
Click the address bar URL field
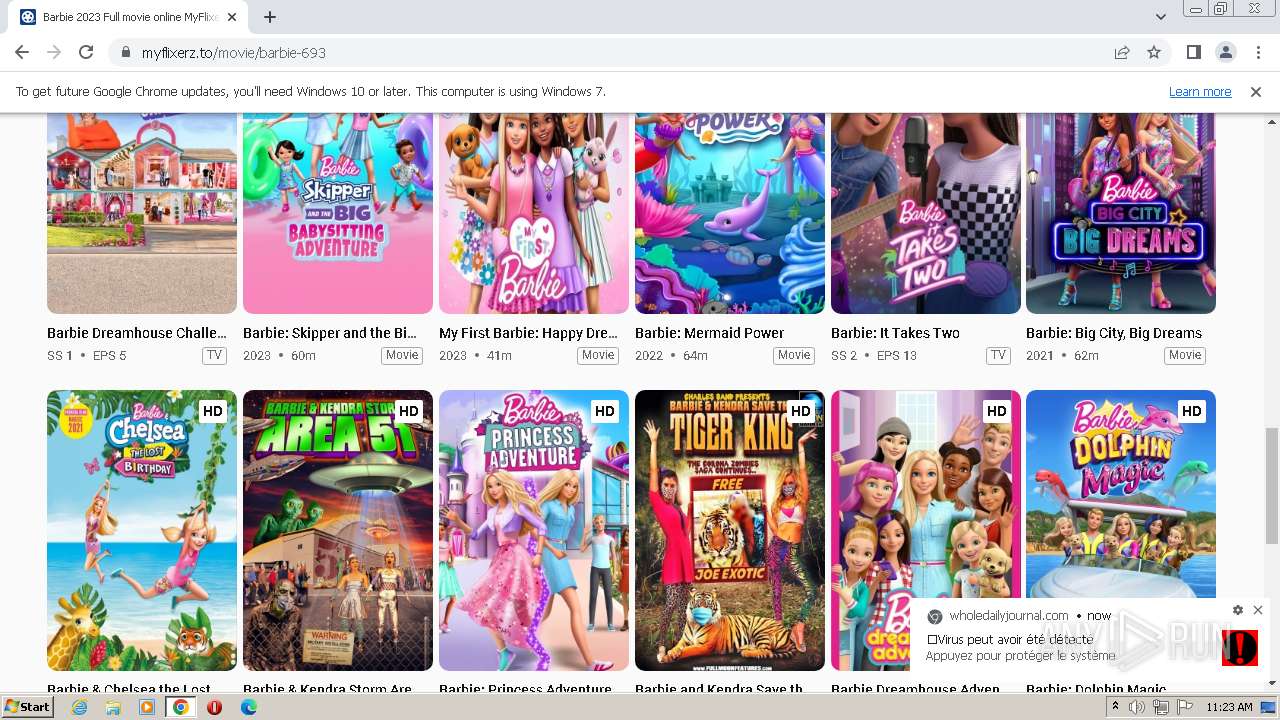pos(610,52)
